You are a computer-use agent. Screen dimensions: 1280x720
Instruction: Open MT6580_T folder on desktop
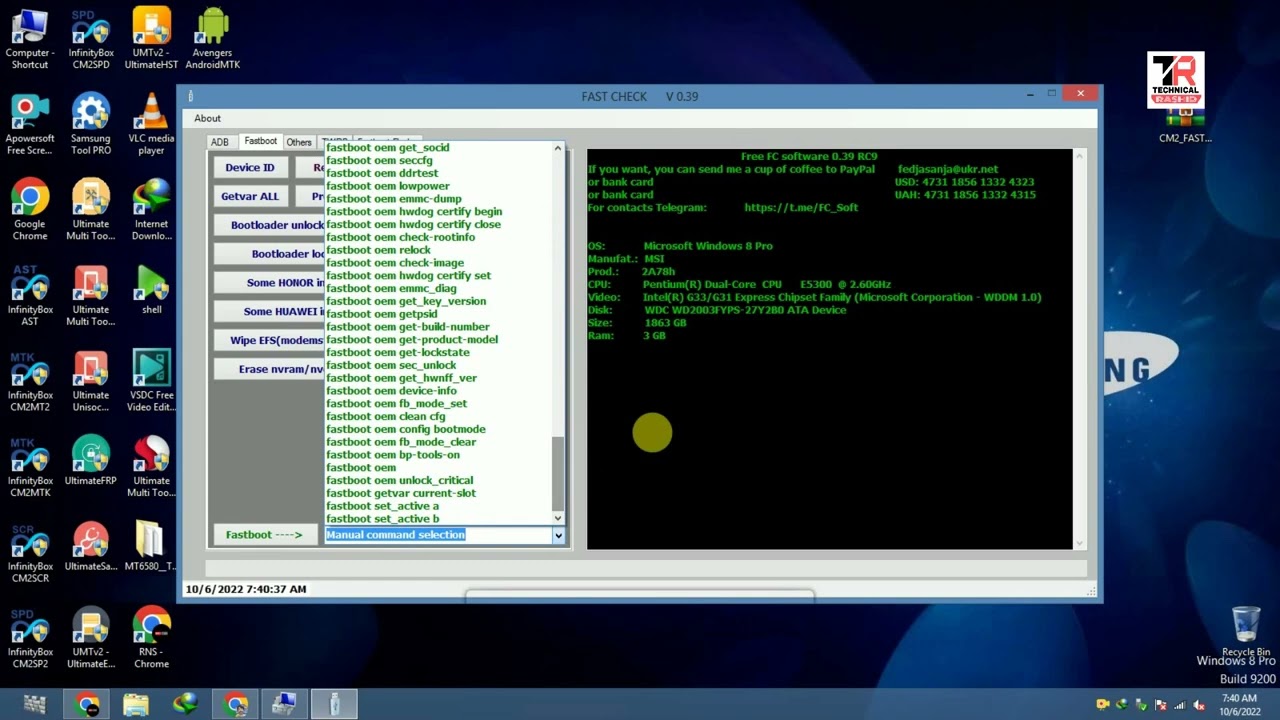(151, 547)
